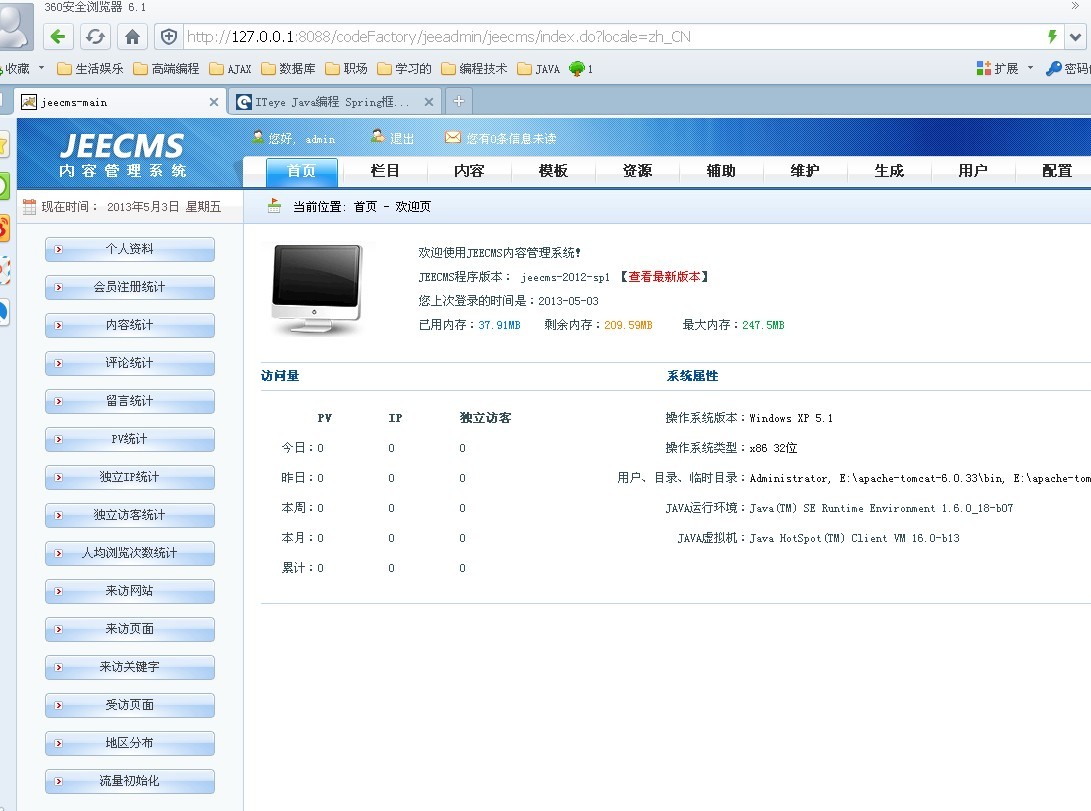The height and width of the screenshot is (811, 1091).
Task: Click the monitor image on welcome page
Action: tap(317, 289)
